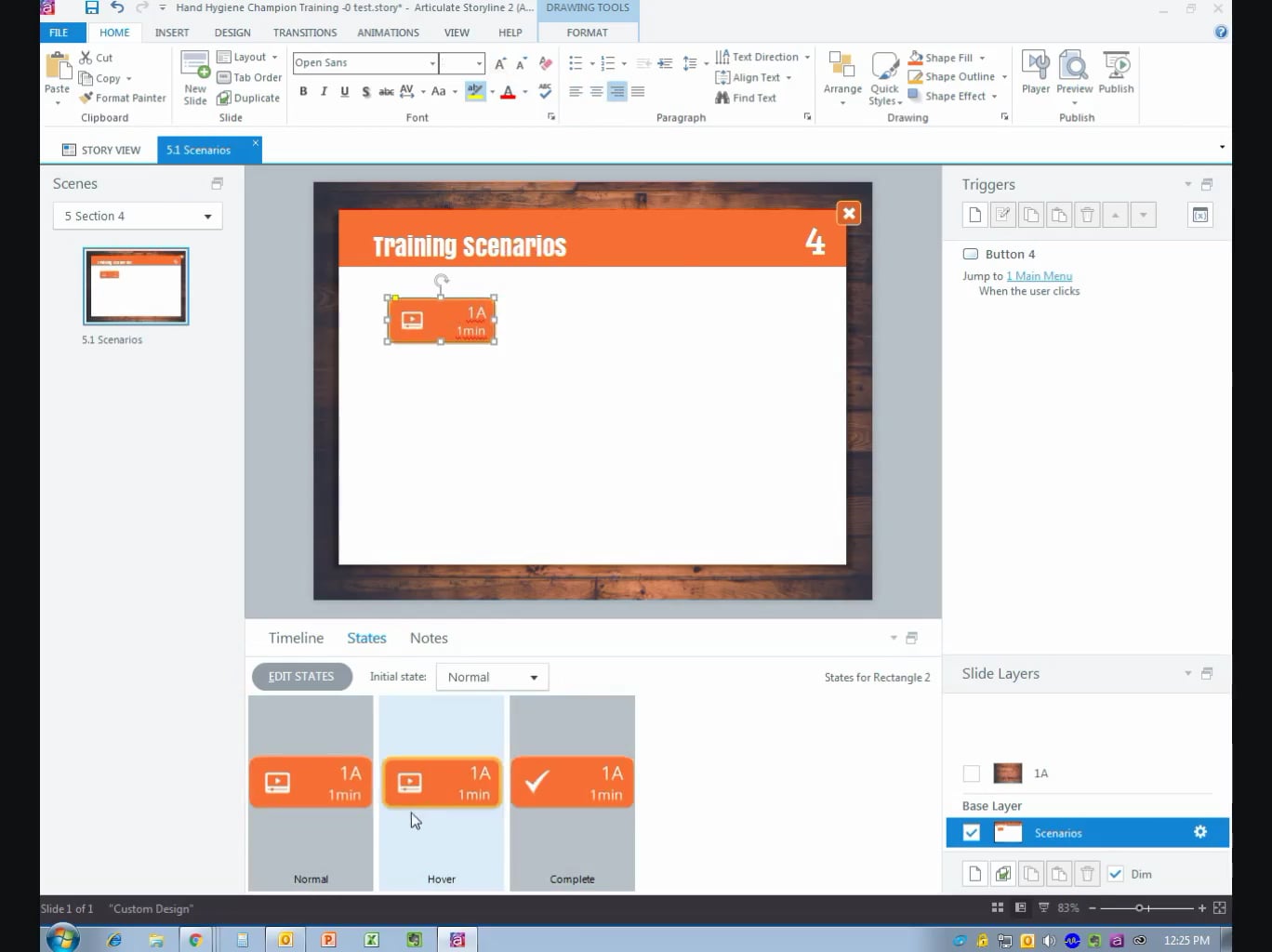Uncheck the Dim checkbox
1272x952 pixels.
1115,874
